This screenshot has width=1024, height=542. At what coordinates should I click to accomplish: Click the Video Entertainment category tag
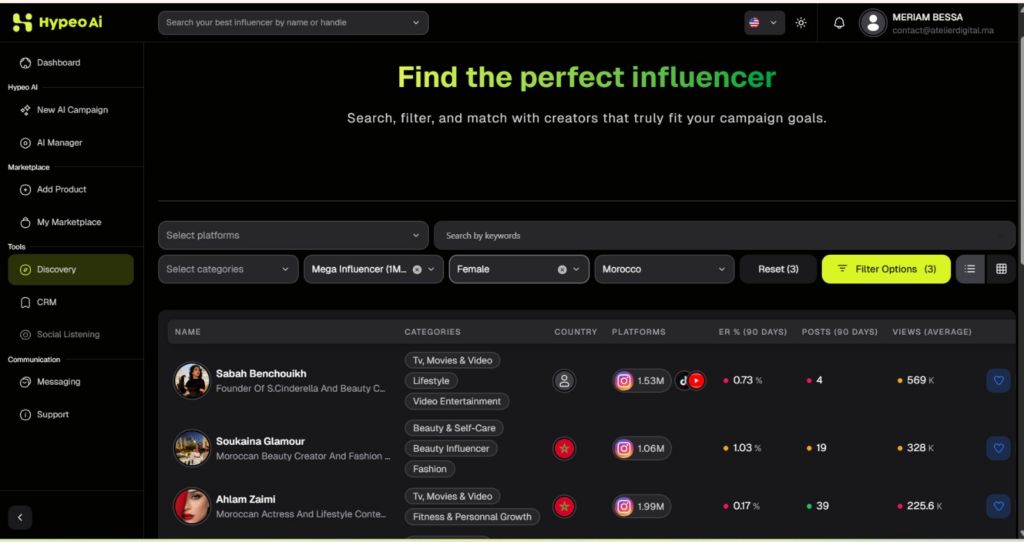click(x=456, y=401)
